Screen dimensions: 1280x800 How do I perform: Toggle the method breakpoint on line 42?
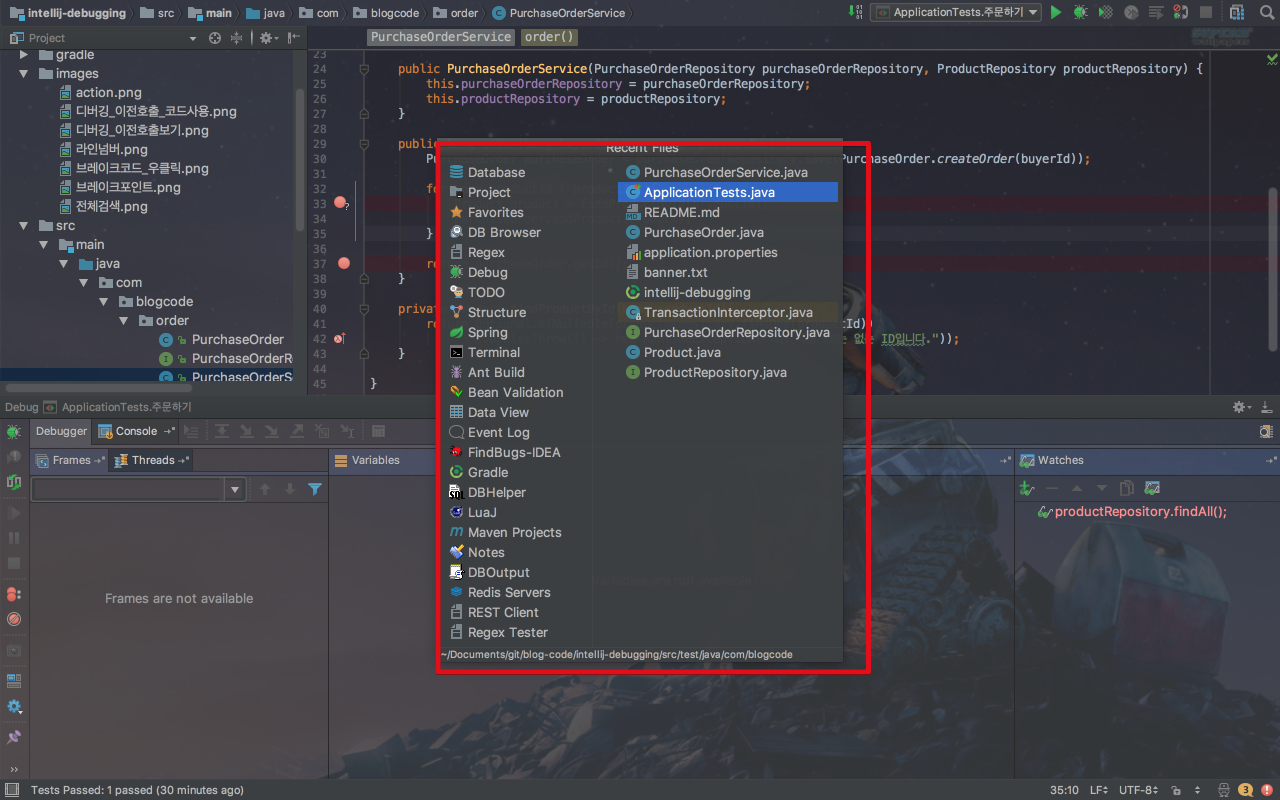coord(339,339)
